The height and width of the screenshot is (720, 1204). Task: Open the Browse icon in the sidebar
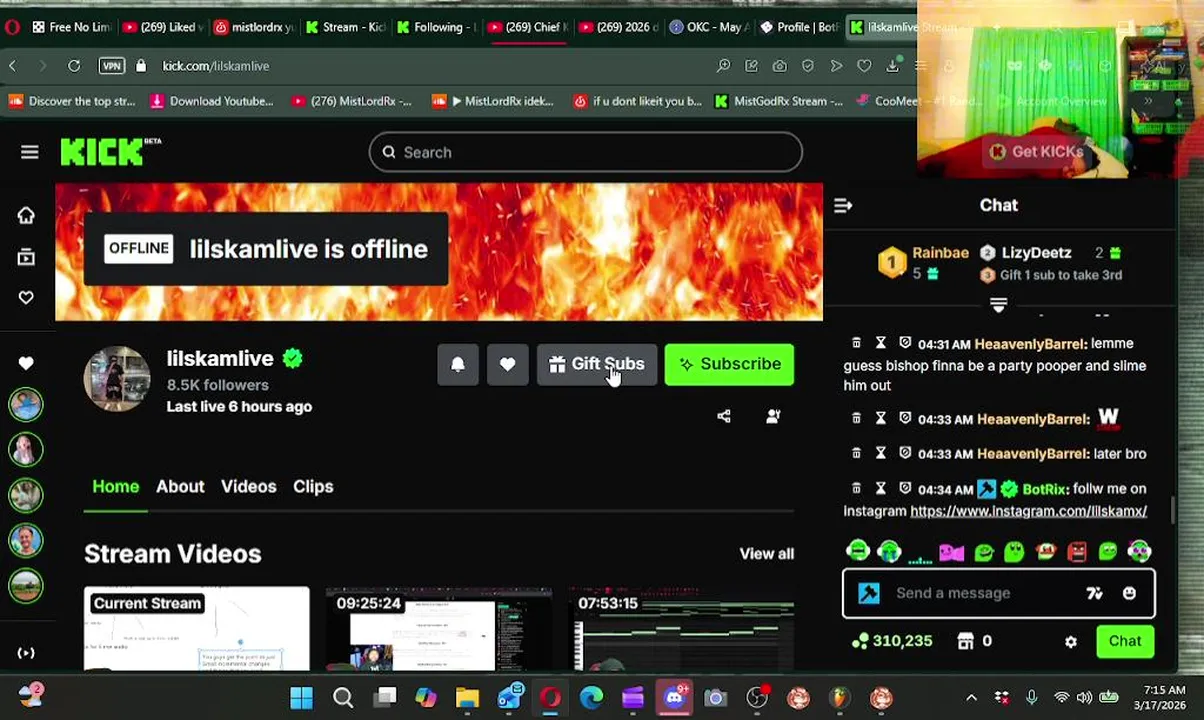tap(26, 257)
